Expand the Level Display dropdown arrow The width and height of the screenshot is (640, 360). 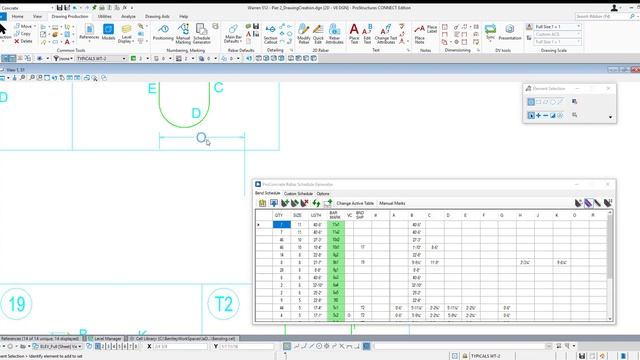pos(133,41)
